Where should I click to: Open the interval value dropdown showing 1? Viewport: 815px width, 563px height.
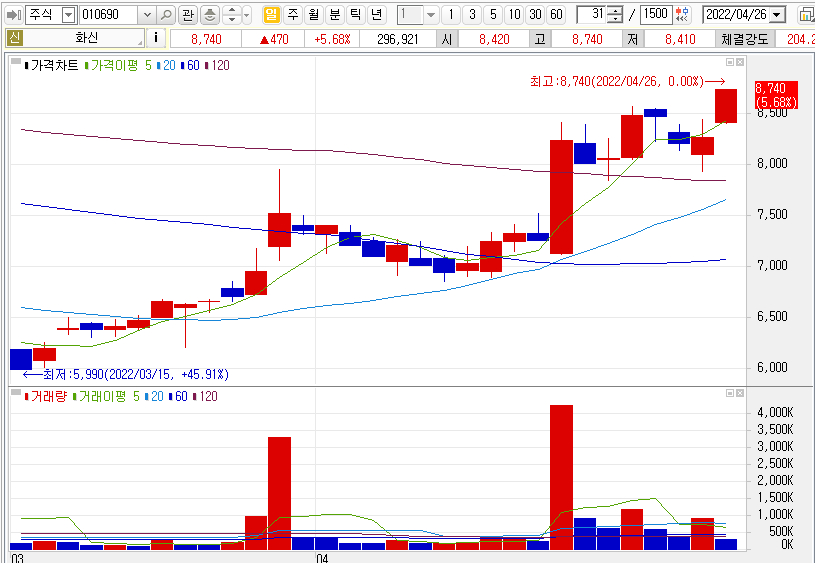point(431,15)
